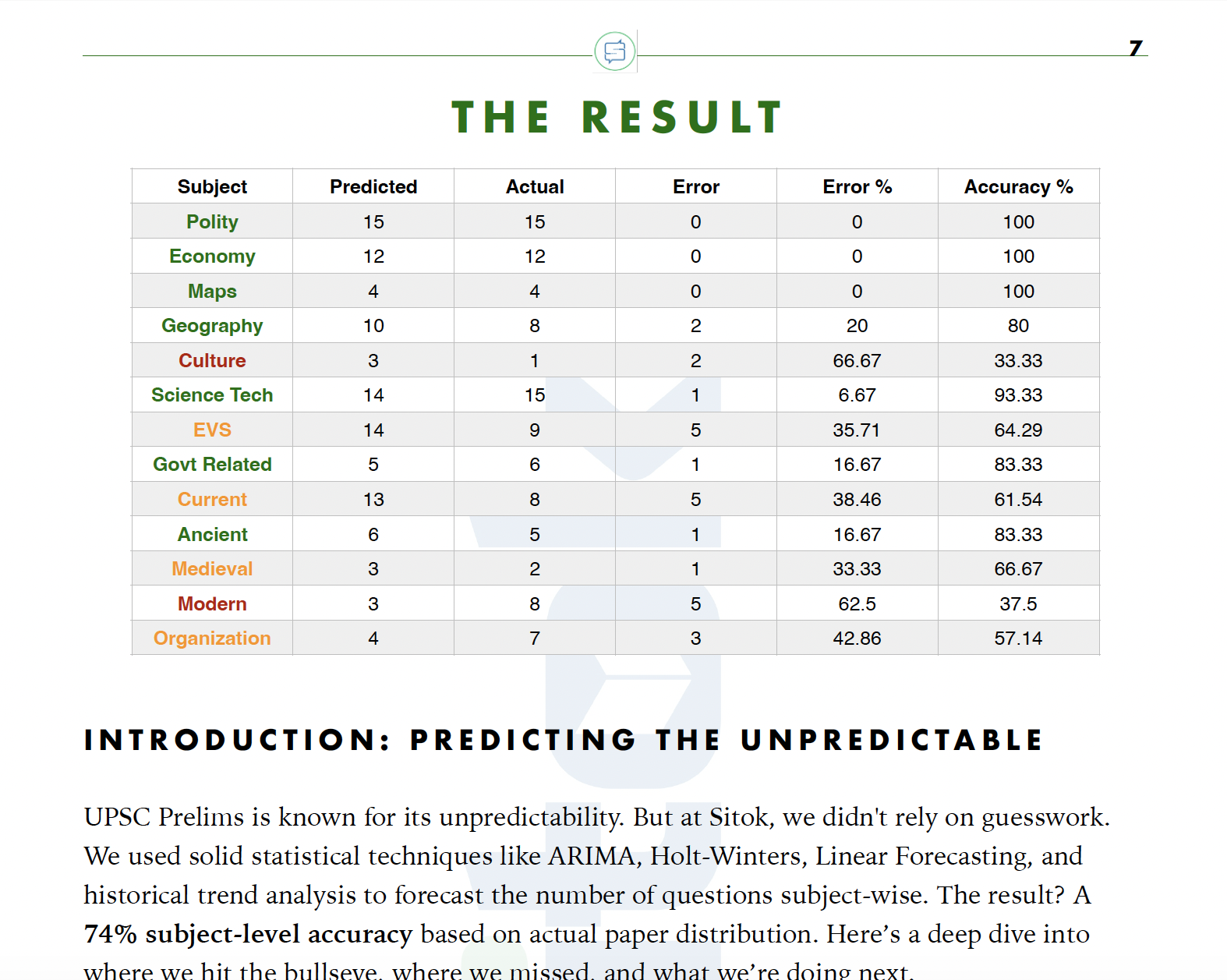The width and height of the screenshot is (1227, 980).
Task: Select the Accuracy % column header
Action: pos(1018,187)
